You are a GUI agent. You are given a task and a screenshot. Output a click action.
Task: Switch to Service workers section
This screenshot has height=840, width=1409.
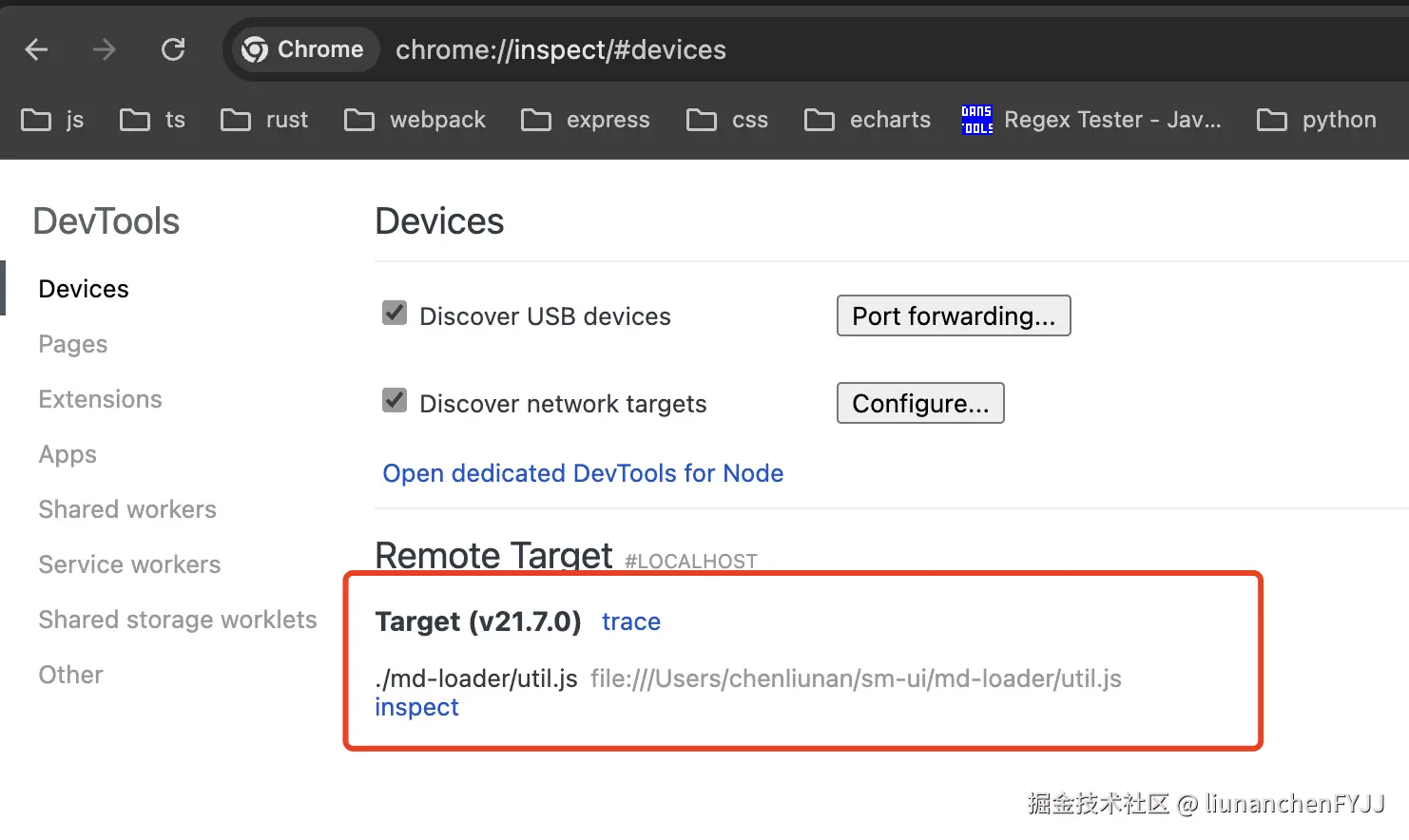click(129, 564)
